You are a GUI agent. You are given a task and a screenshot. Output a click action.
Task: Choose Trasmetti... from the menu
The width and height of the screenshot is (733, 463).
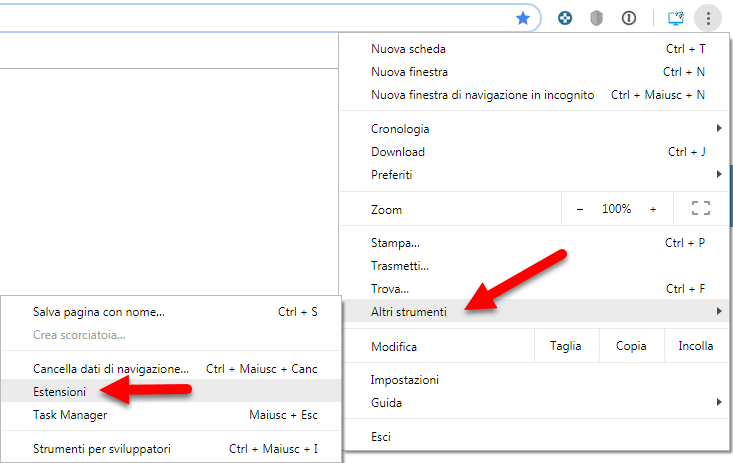point(534,266)
